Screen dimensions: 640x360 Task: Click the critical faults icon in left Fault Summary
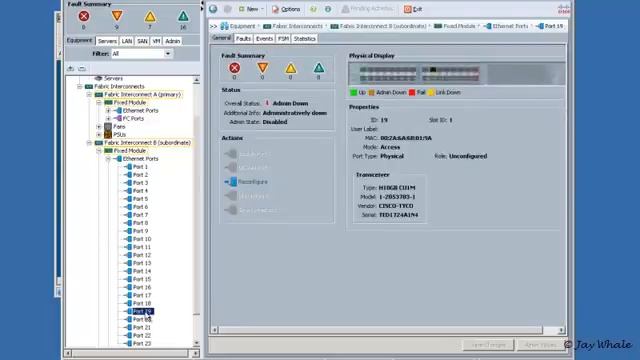[84, 16]
